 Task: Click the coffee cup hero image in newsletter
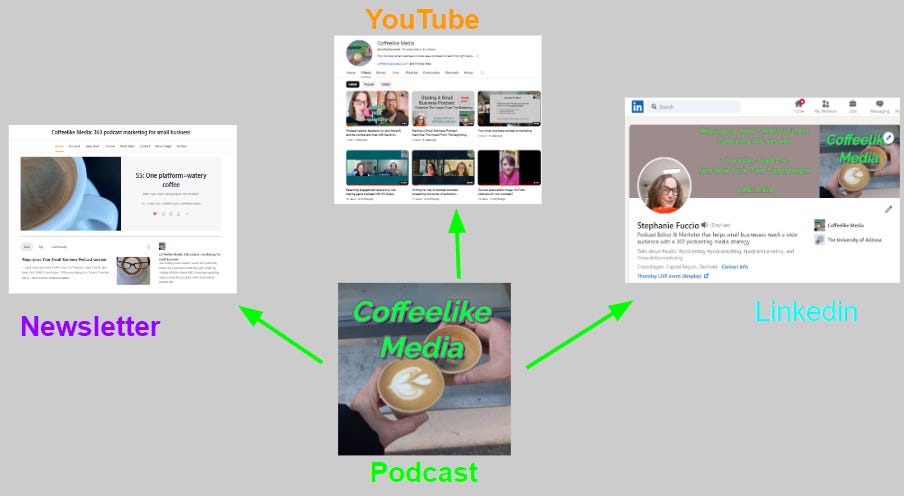[x=71, y=194]
